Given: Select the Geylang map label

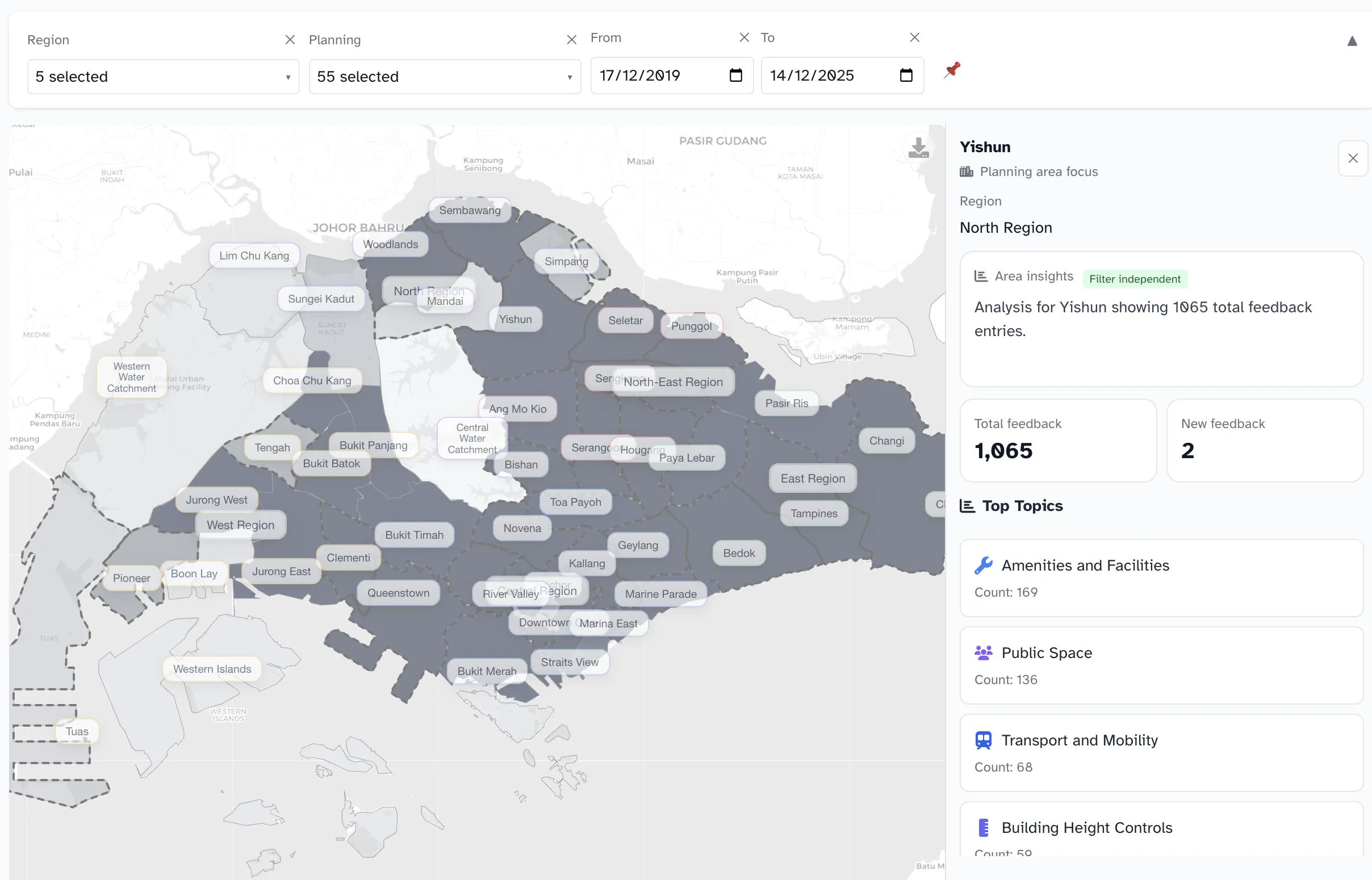Looking at the screenshot, I should (638, 546).
